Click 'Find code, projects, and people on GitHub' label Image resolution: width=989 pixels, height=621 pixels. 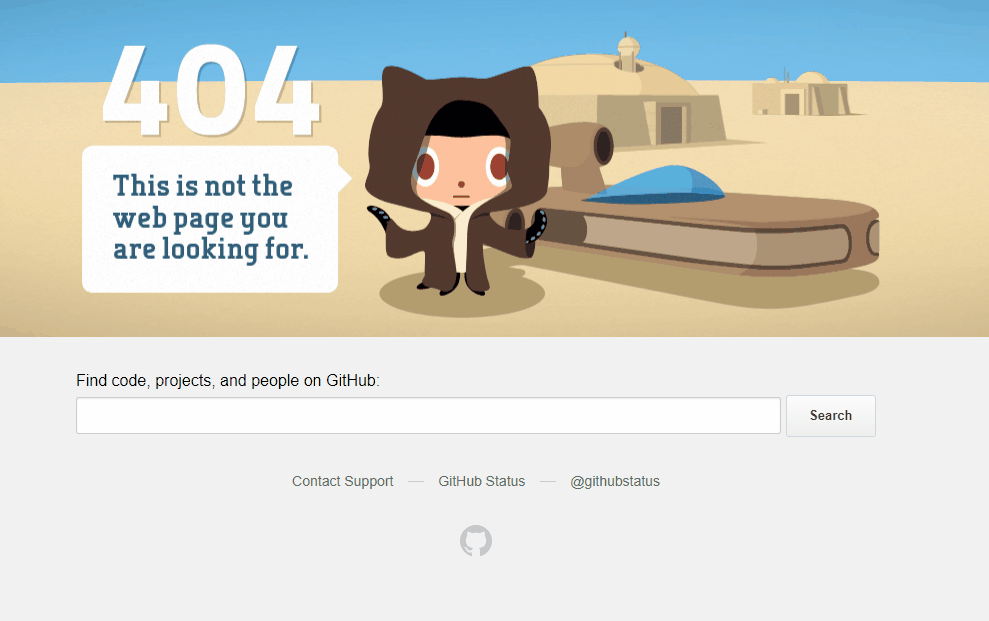tap(228, 381)
